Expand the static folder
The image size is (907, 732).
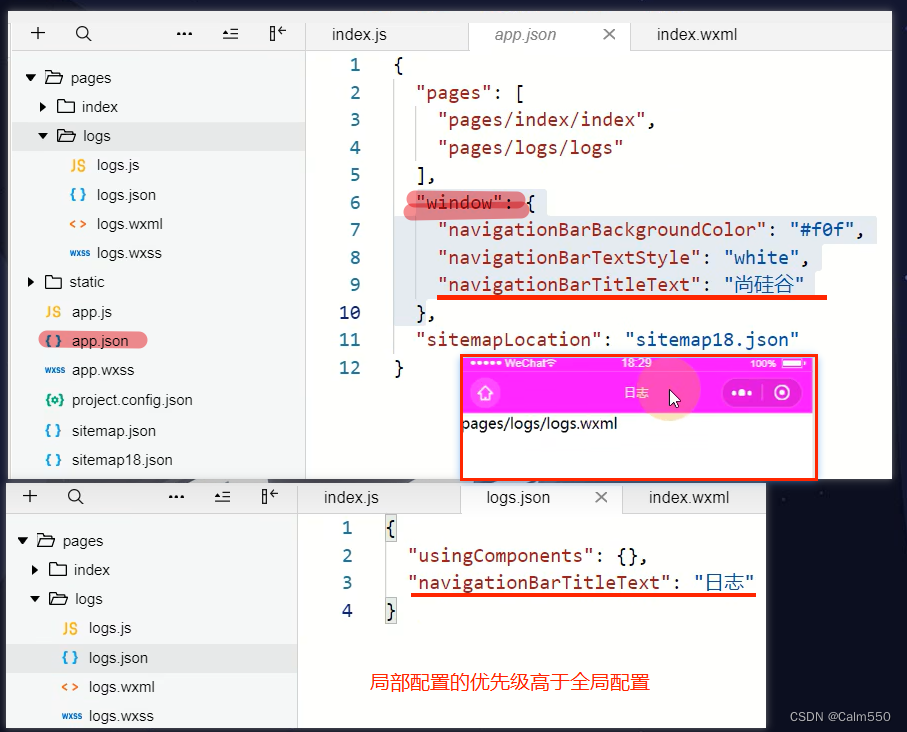pos(31,282)
